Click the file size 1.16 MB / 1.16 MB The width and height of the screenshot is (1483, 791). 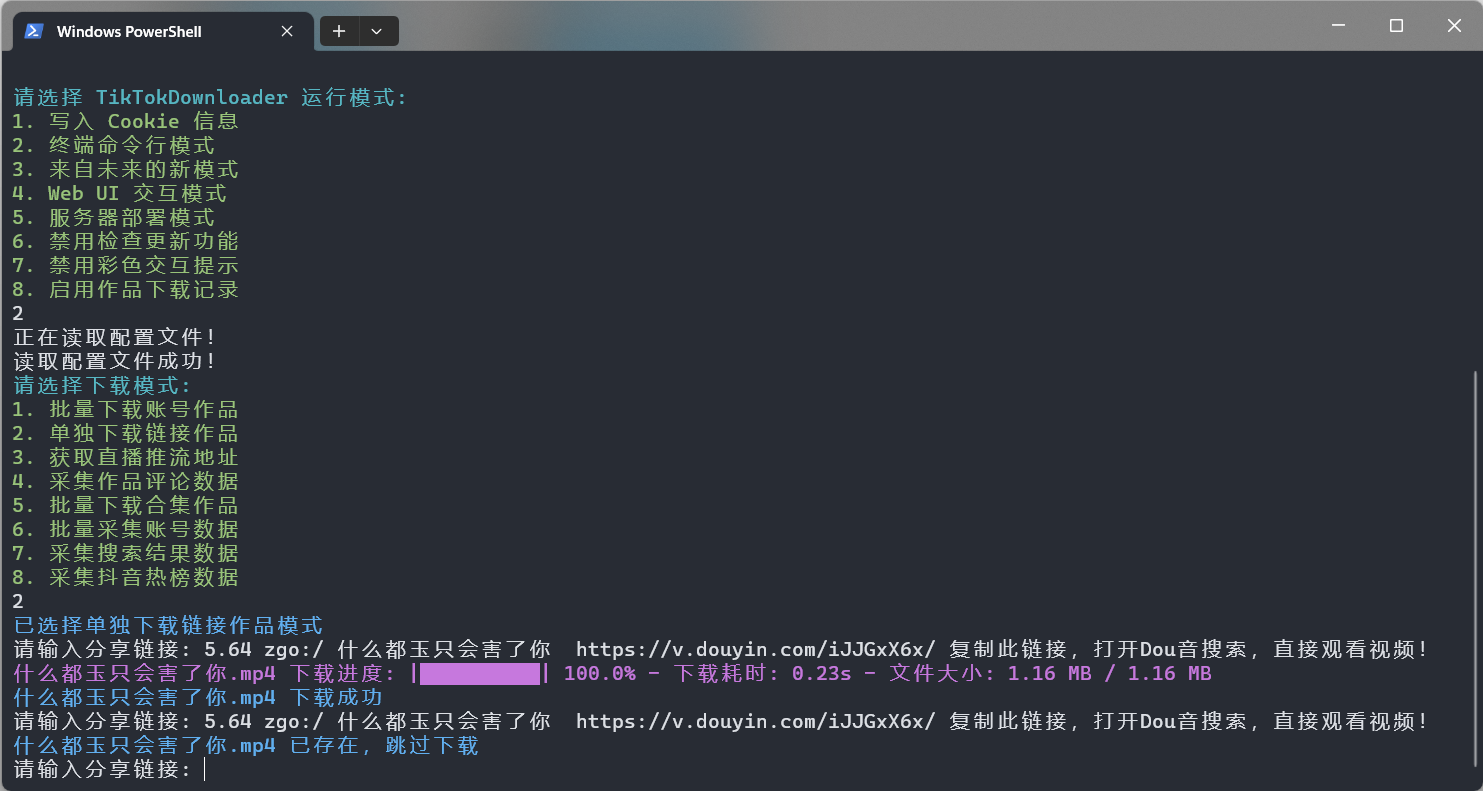click(1110, 673)
